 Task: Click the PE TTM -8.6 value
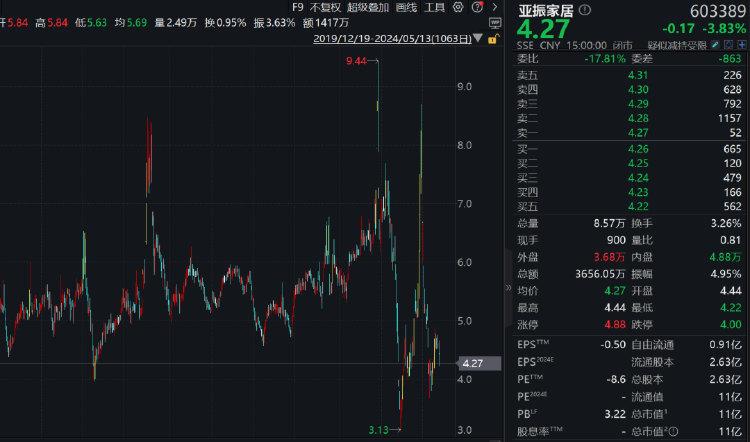[616, 379]
